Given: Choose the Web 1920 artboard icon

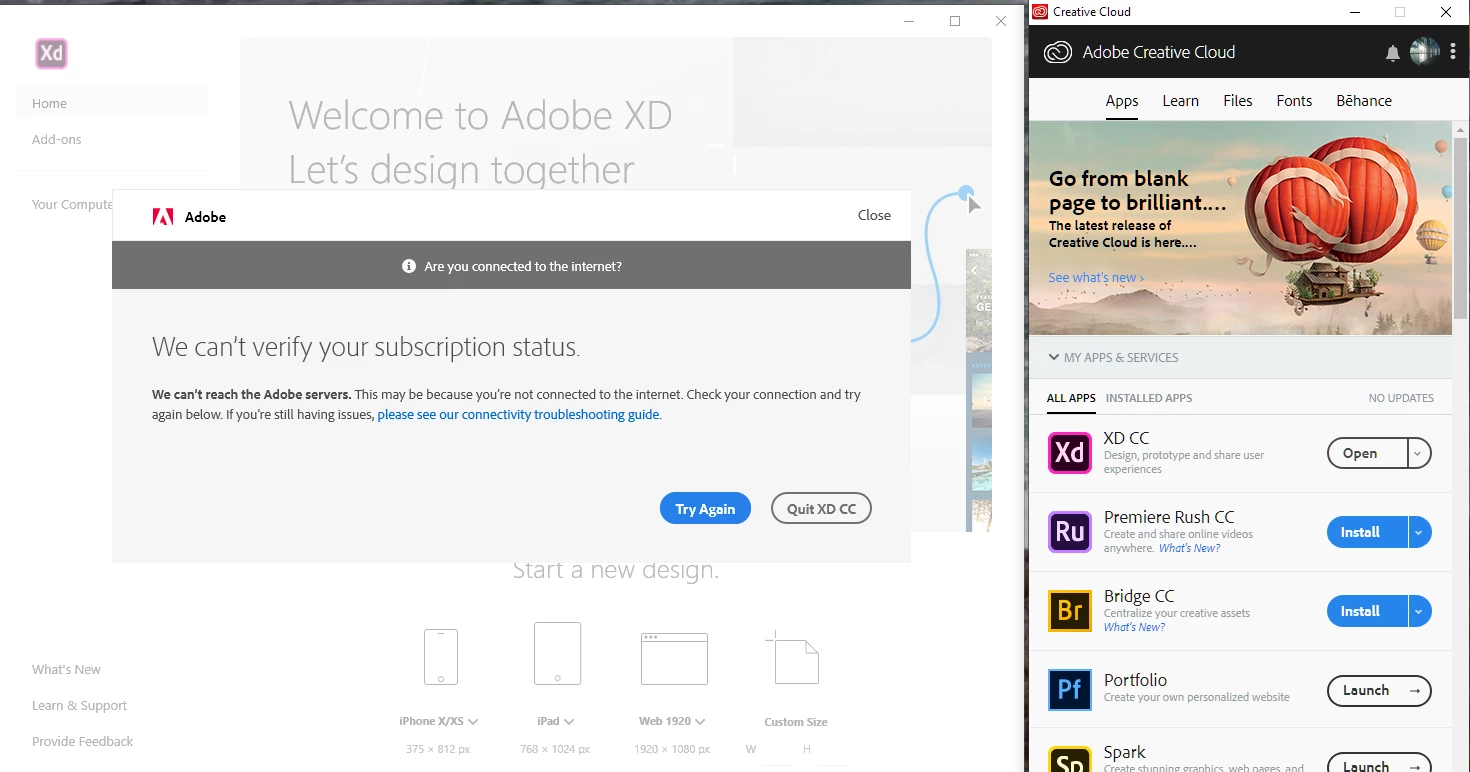Looking at the screenshot, I should [674, 659].
